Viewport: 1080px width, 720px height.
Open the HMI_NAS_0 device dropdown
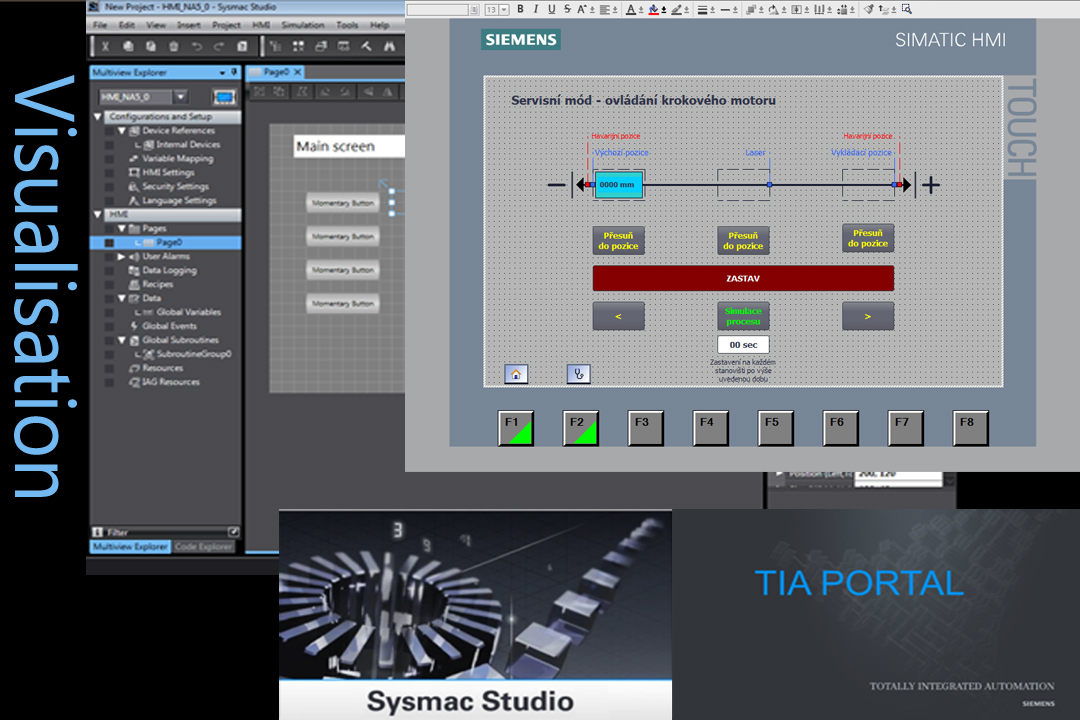click(180, 97)
